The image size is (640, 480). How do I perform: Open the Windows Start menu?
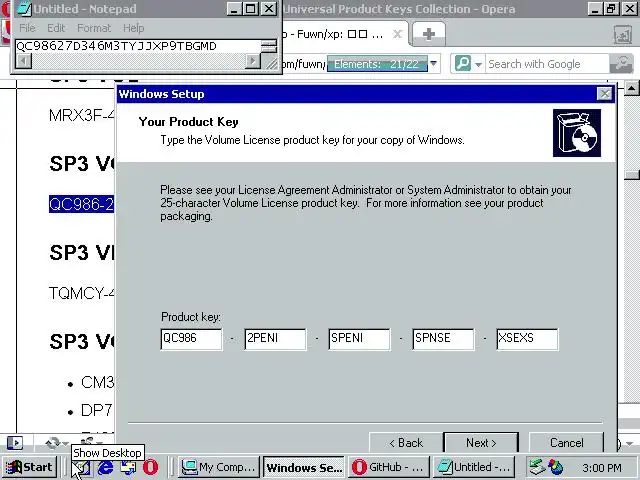click(x=29, y=467)
